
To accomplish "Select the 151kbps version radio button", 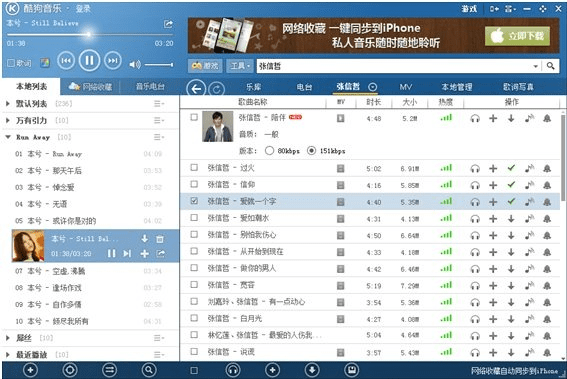I will pyautogui.click(x=311, y=150).
